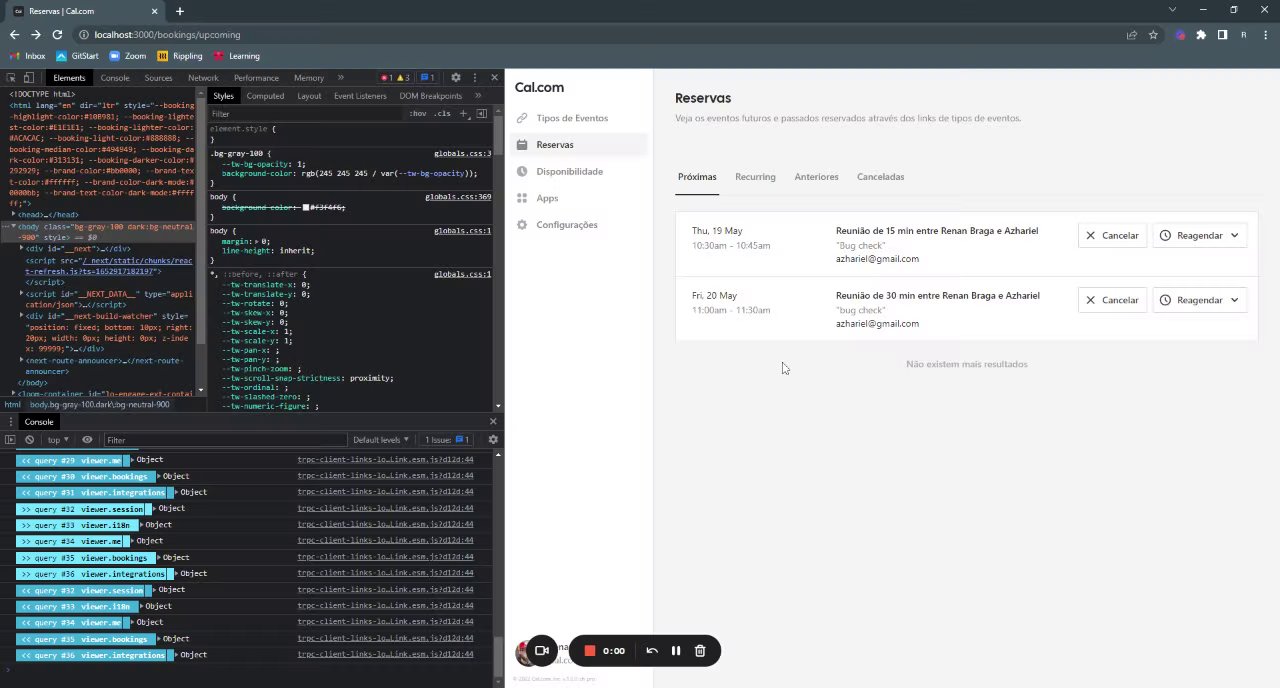
Task: Delete the recording with the trash icon
Action: click(700, 650)
